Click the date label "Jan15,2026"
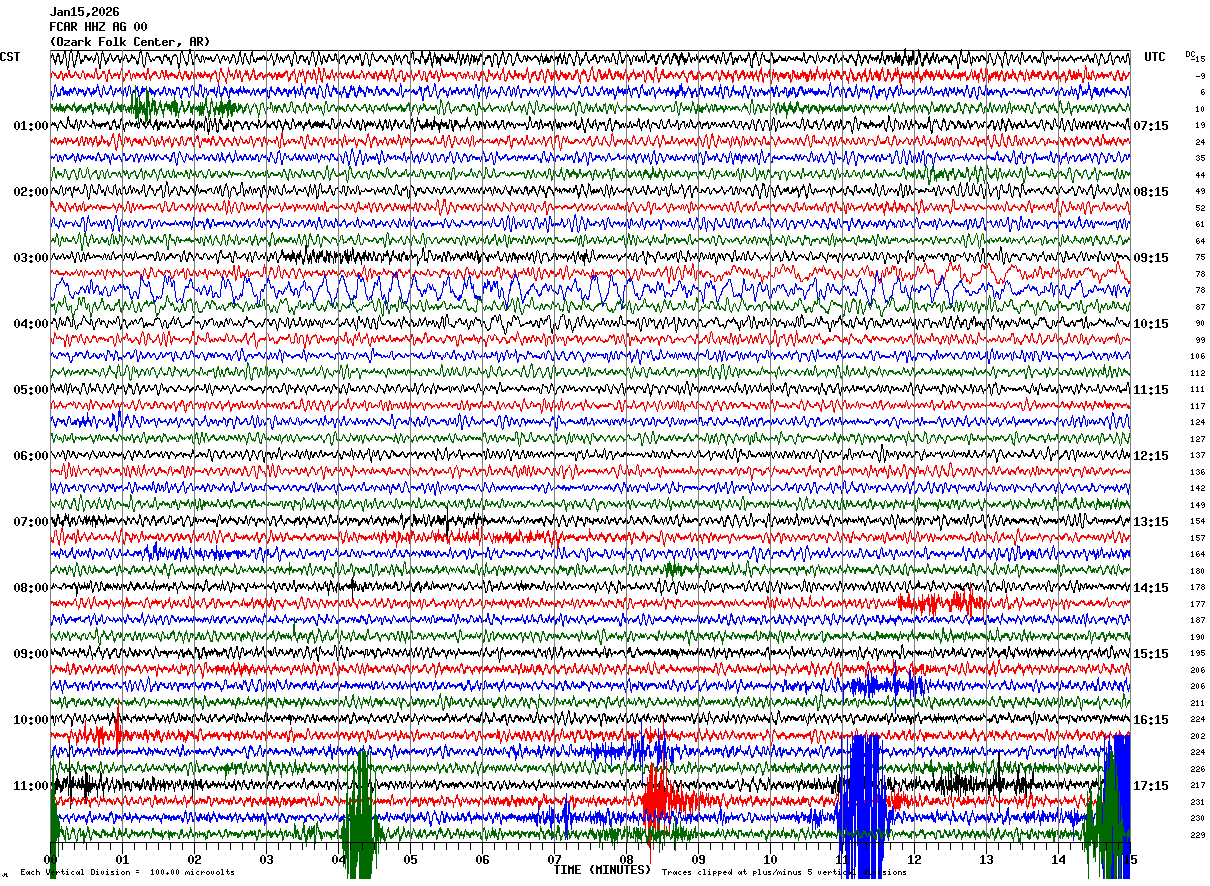 point(84,12)
